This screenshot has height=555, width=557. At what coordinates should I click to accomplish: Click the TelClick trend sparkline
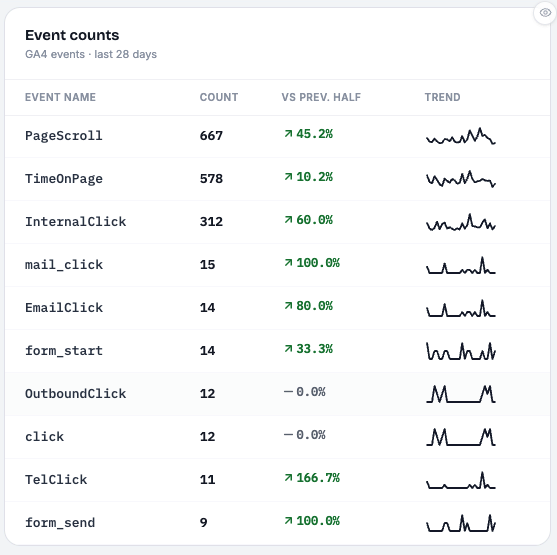point(461,480)
